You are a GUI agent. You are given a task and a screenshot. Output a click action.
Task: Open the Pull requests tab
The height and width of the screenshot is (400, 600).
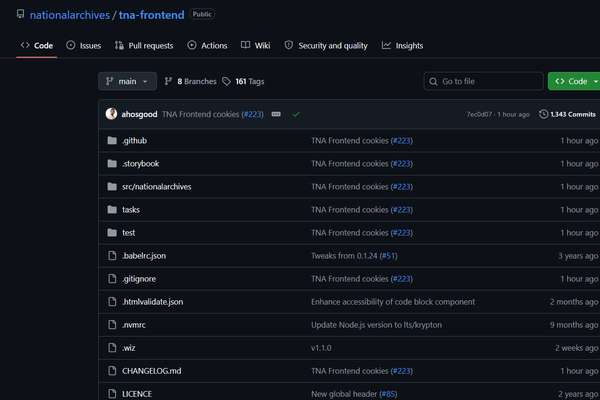pos(144,46)
